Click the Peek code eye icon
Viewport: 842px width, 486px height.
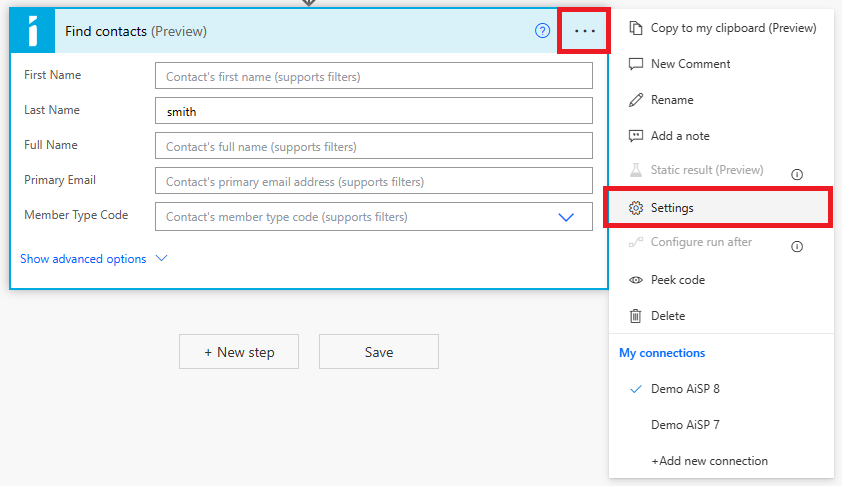click(635, 280)
